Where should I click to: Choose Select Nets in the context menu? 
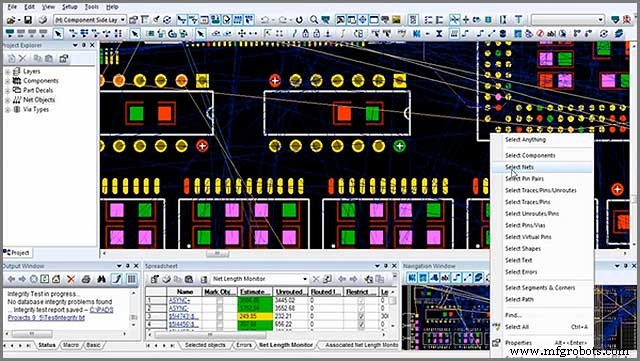pyautogui.click(x=542, y=167)
